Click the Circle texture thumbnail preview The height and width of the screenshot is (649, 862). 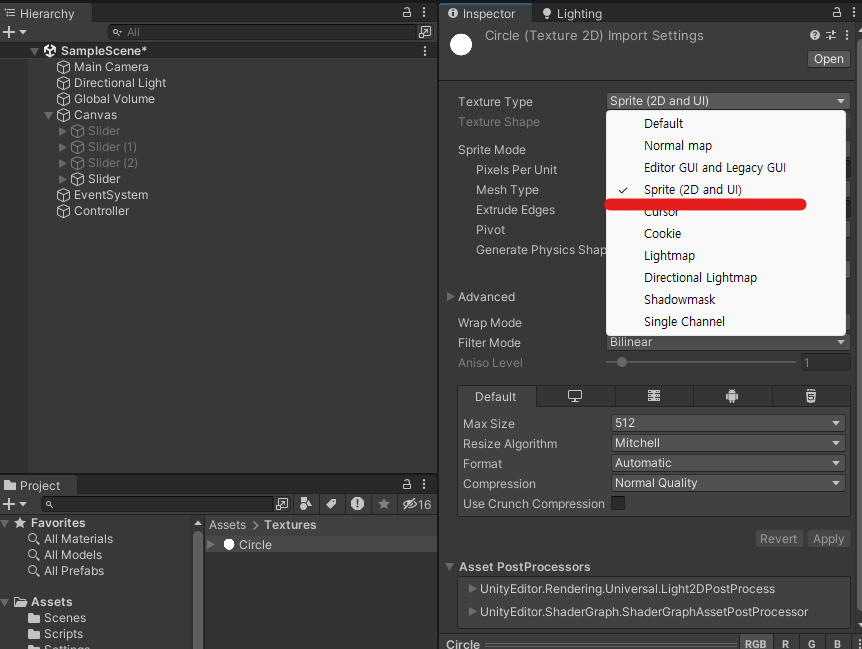coord(461,45)
